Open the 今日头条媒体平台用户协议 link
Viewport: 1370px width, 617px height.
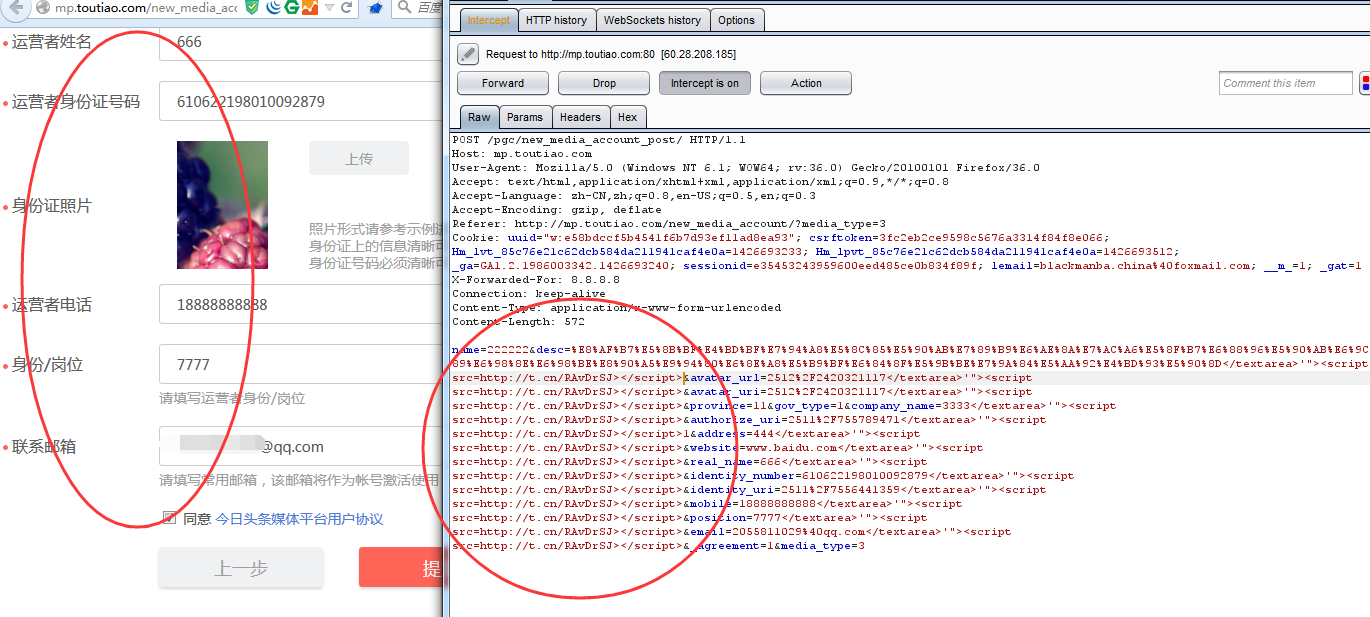(x=299, y=519)
